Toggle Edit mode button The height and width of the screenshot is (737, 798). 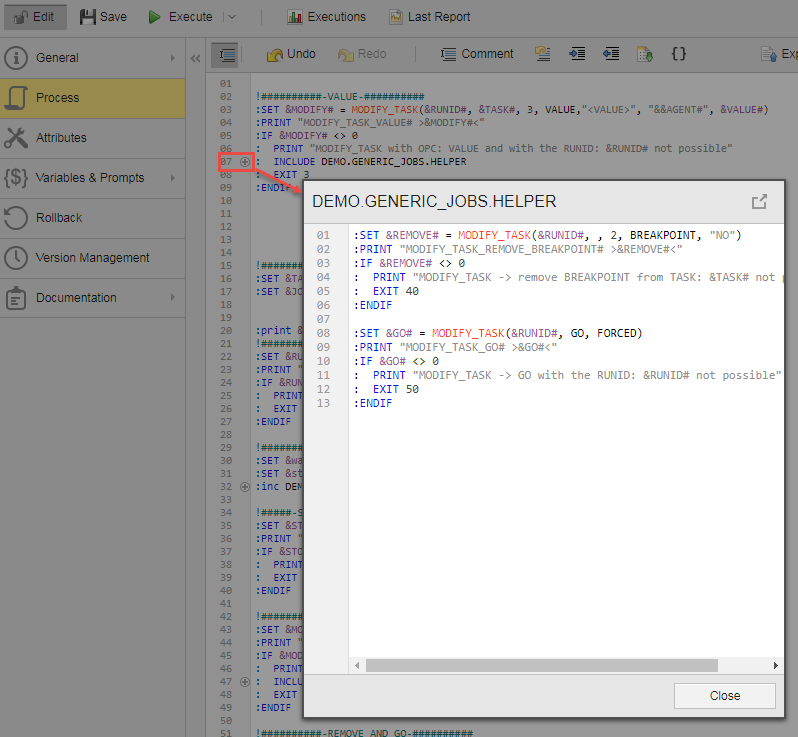click(35, 17)
